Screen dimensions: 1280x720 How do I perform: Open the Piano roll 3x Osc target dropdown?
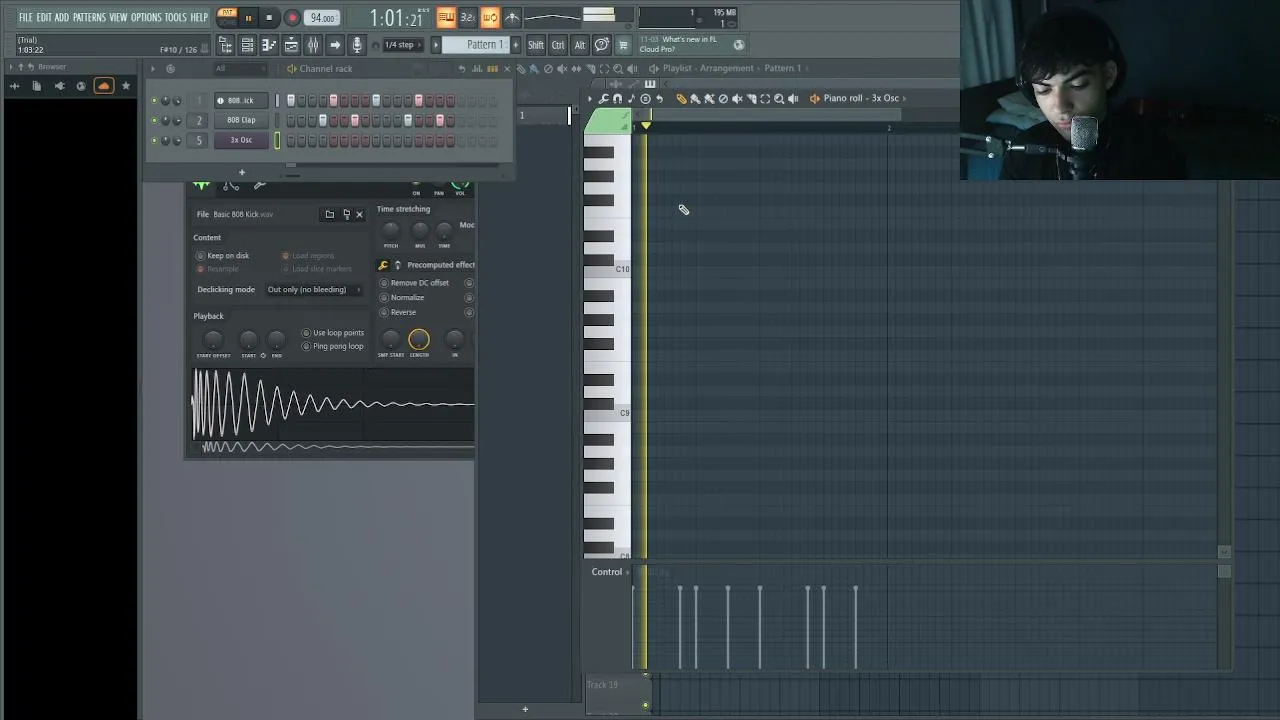tap(866, 98)
